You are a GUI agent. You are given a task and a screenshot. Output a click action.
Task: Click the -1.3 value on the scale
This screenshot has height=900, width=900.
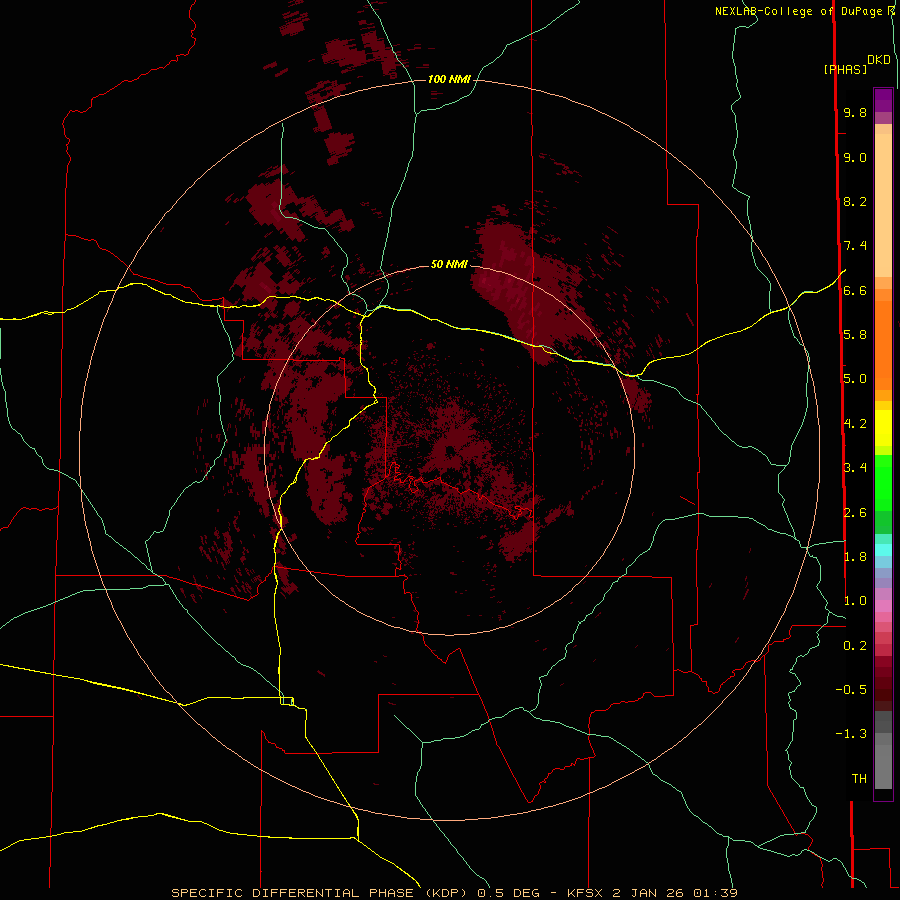[851, 734]
